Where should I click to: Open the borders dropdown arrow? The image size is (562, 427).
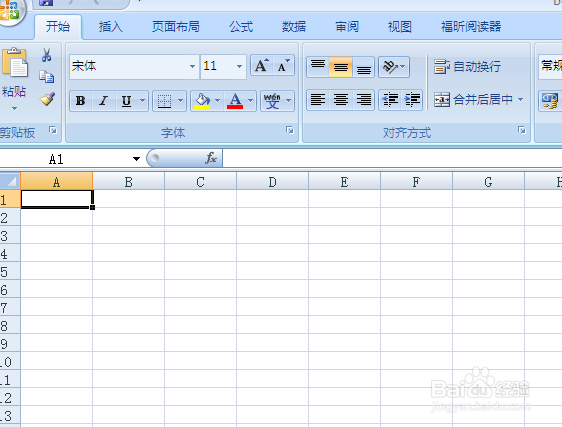point(181,101)
